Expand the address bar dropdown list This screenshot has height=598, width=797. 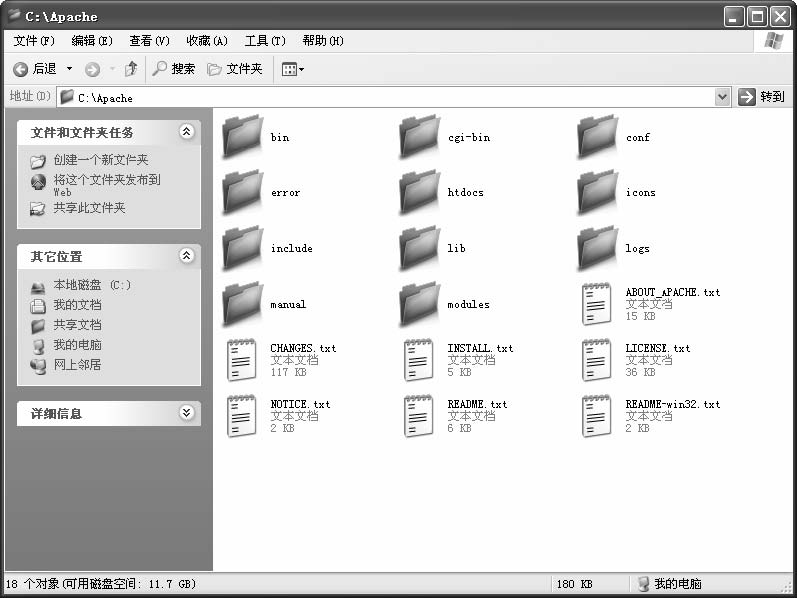coord(722,97)
